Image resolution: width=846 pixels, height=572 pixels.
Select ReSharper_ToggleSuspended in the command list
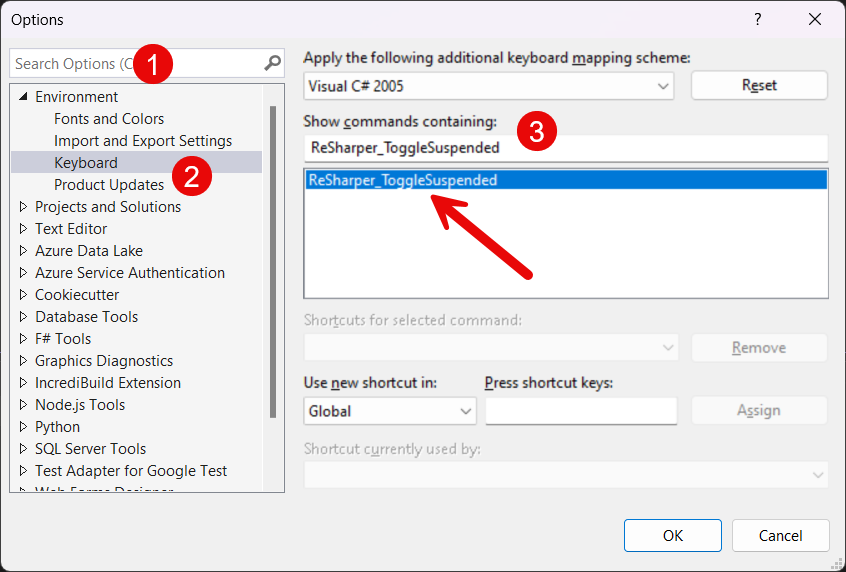[x=566, y=180]
